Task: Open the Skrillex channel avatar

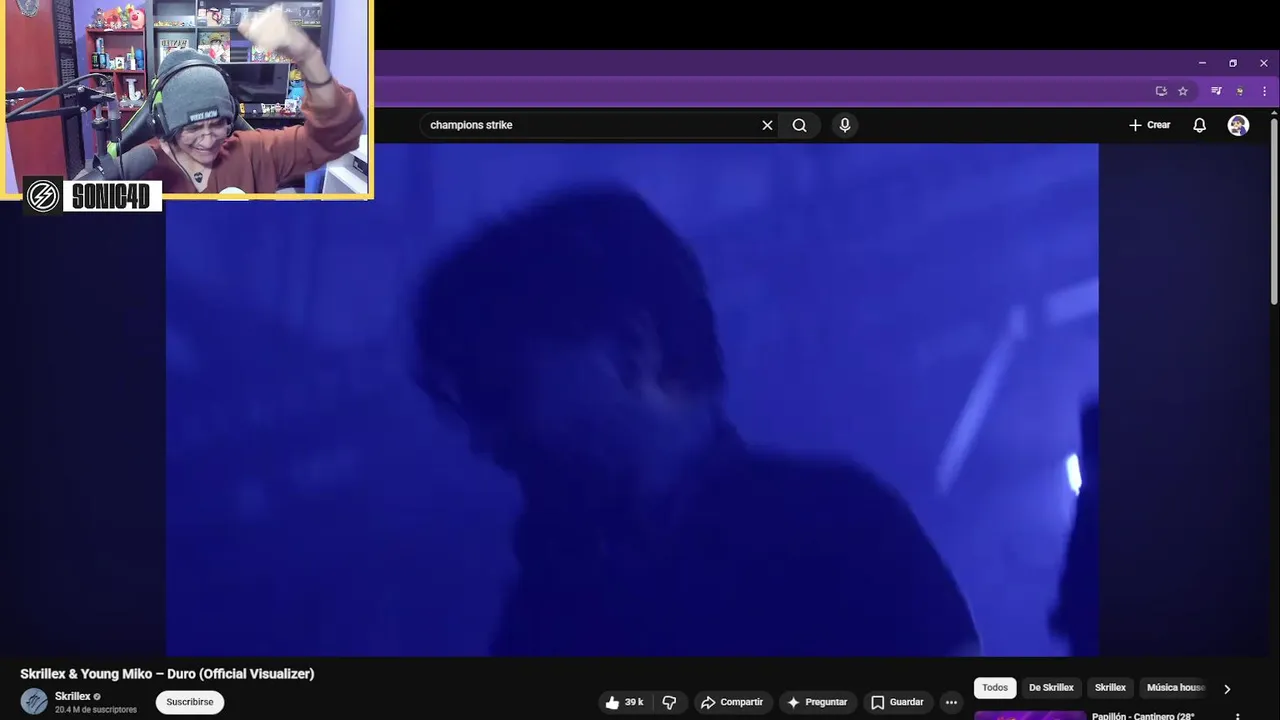Action: (x=34, y=701)
